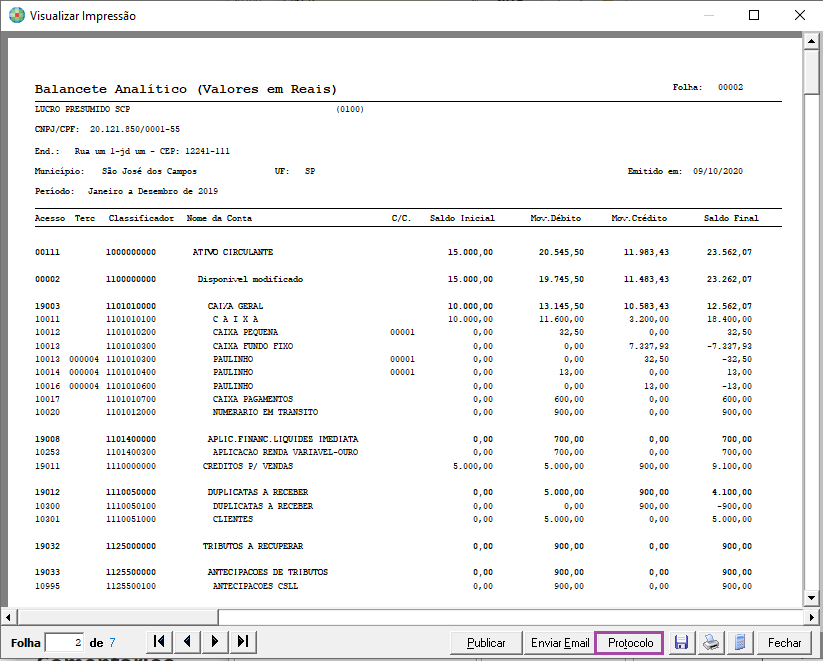
Task: Click the Enviar Email button
Action: point(560,643)
